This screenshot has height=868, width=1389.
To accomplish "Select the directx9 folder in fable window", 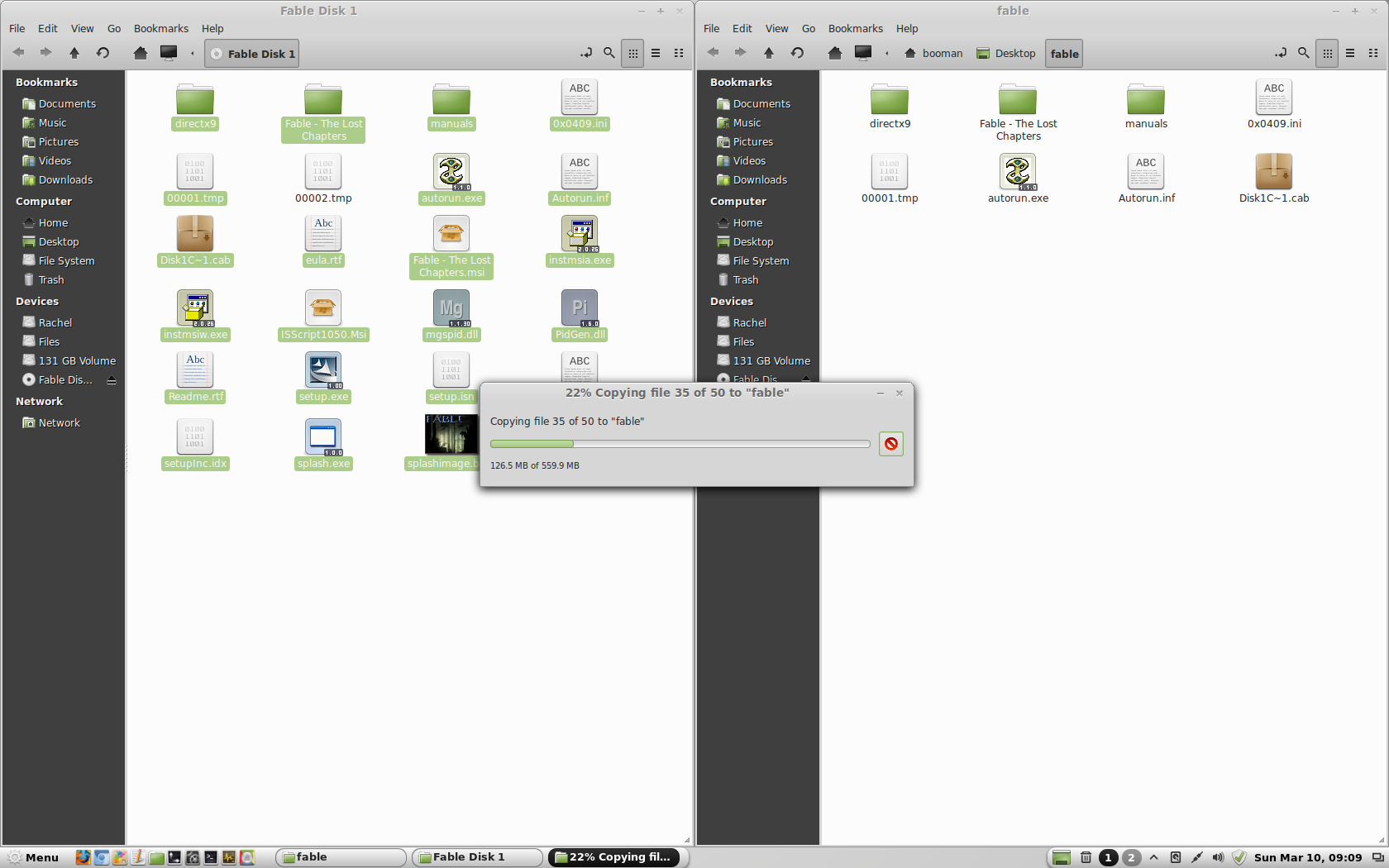I will coord(890,106).
